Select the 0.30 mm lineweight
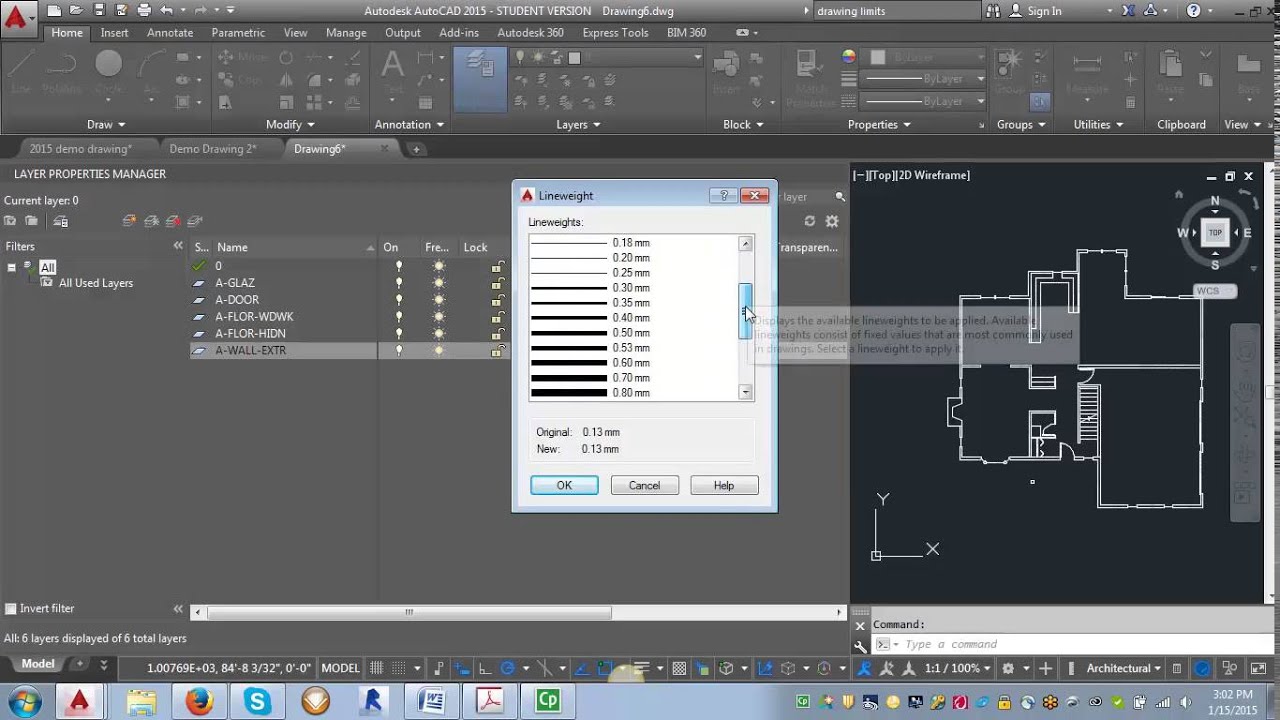The height and width of the screenshot is (720, 1280). click(633, 288)
